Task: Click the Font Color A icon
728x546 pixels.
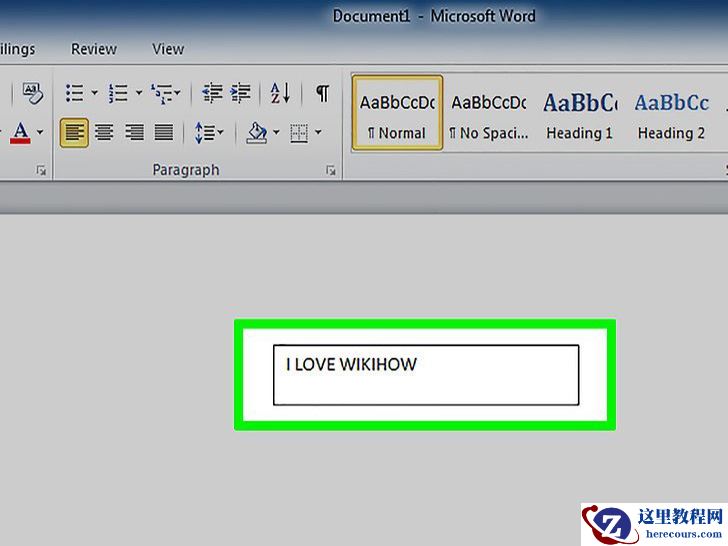Action: coord(20,133)
